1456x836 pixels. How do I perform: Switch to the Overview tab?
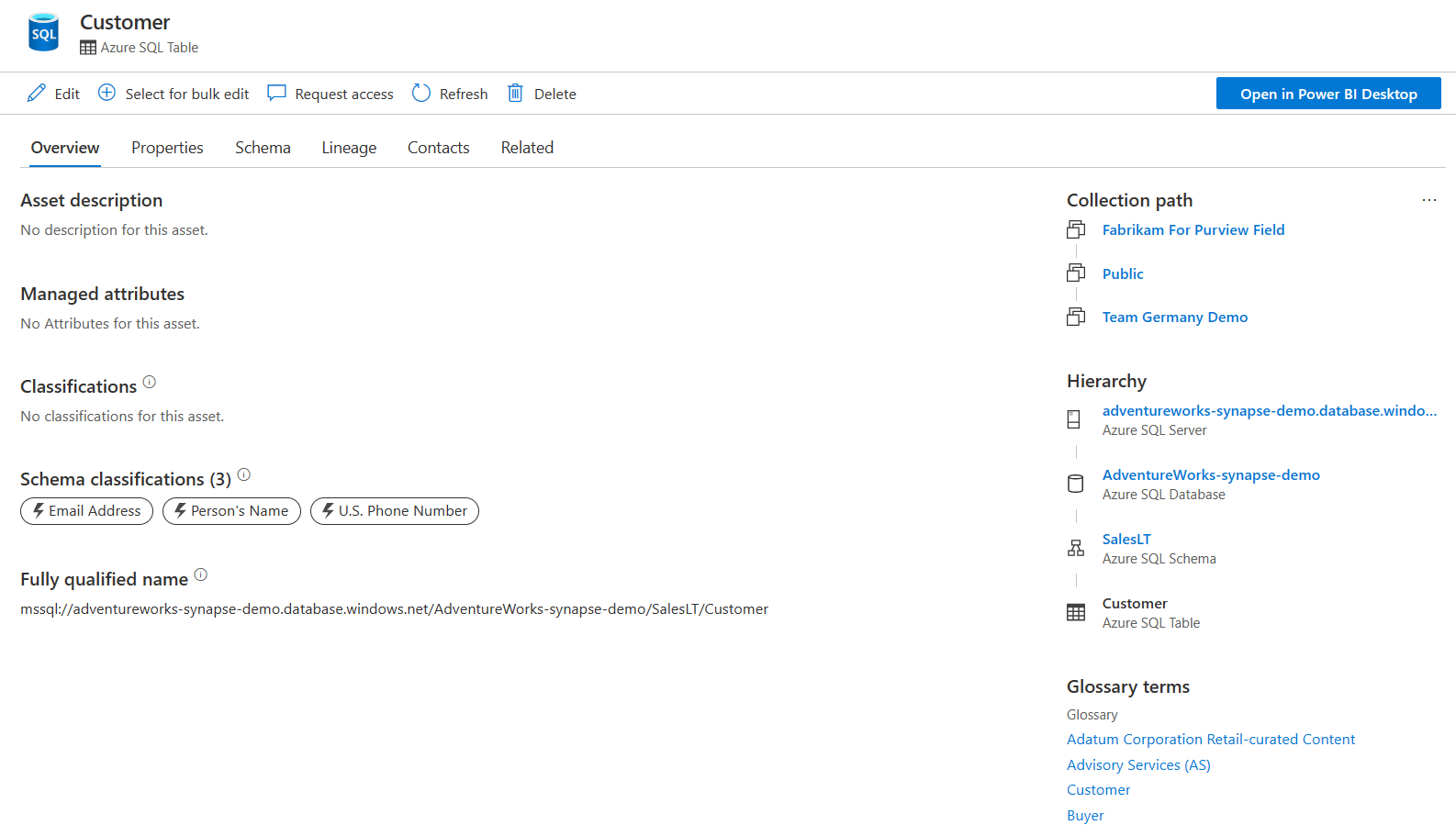click(x=65, y=148)
